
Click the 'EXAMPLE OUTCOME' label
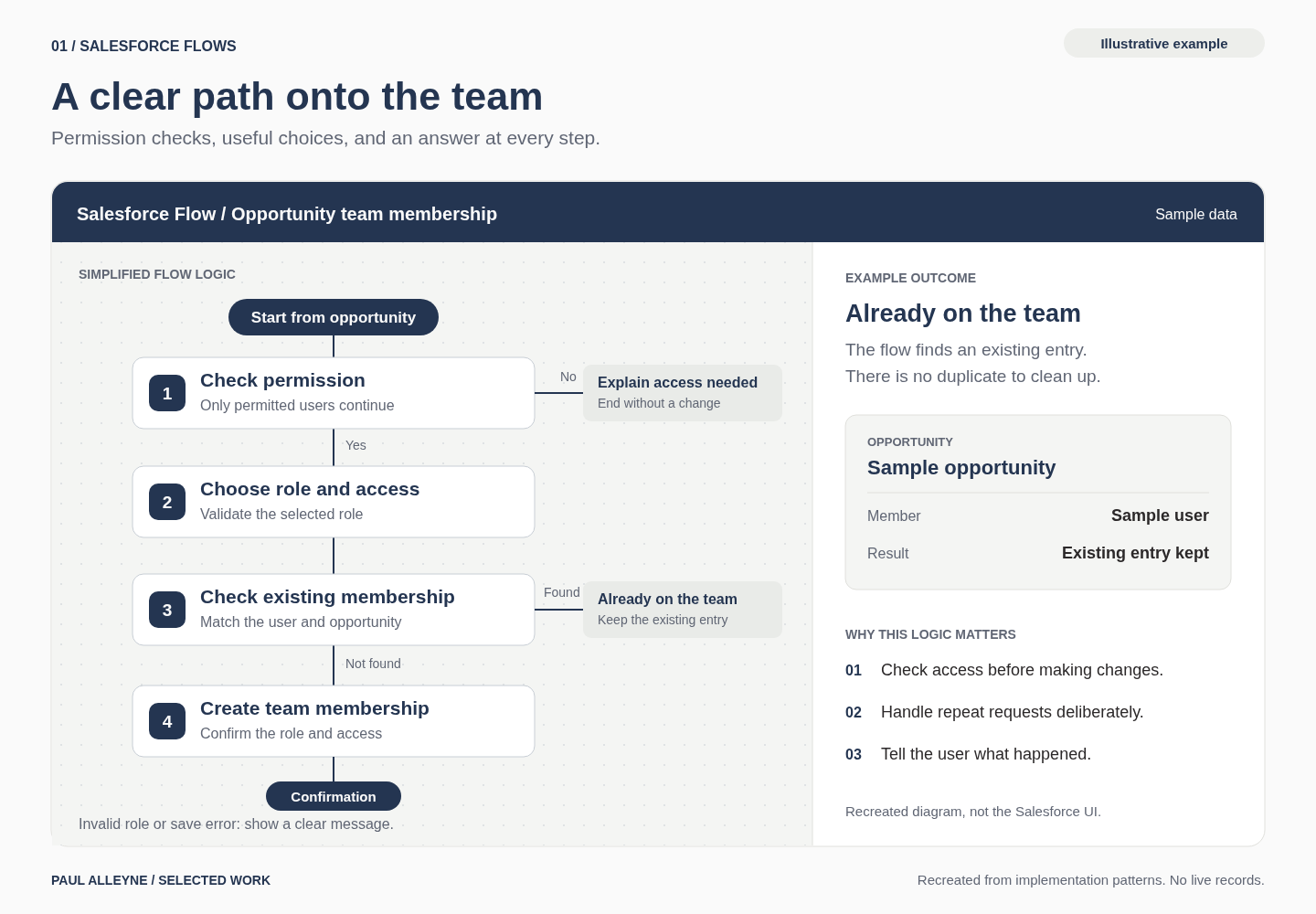(x=910, y=278)
